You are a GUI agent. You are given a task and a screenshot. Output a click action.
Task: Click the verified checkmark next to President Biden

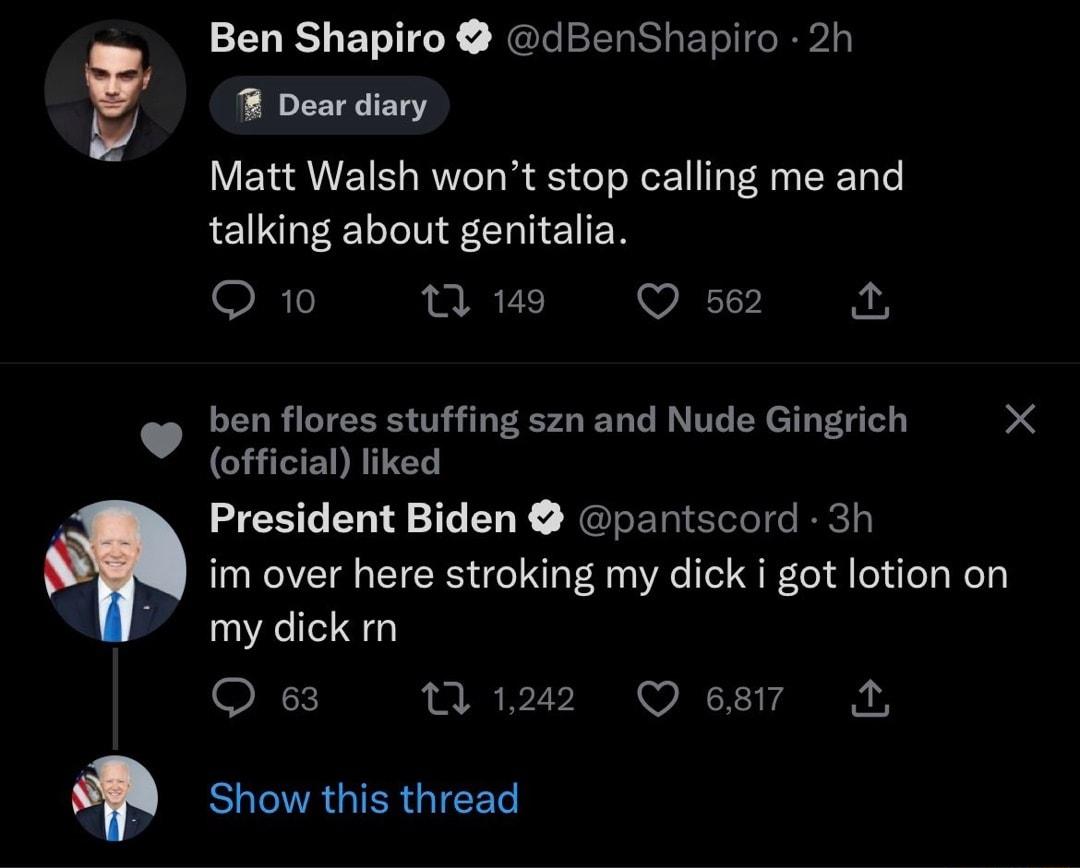[x=543, y=518]
